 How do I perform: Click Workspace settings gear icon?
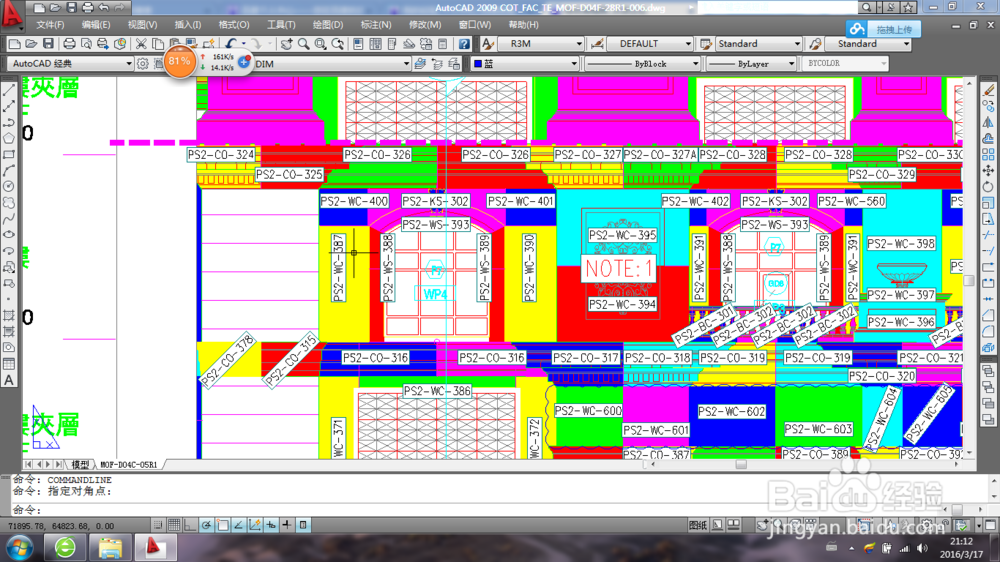coord(143,64)
